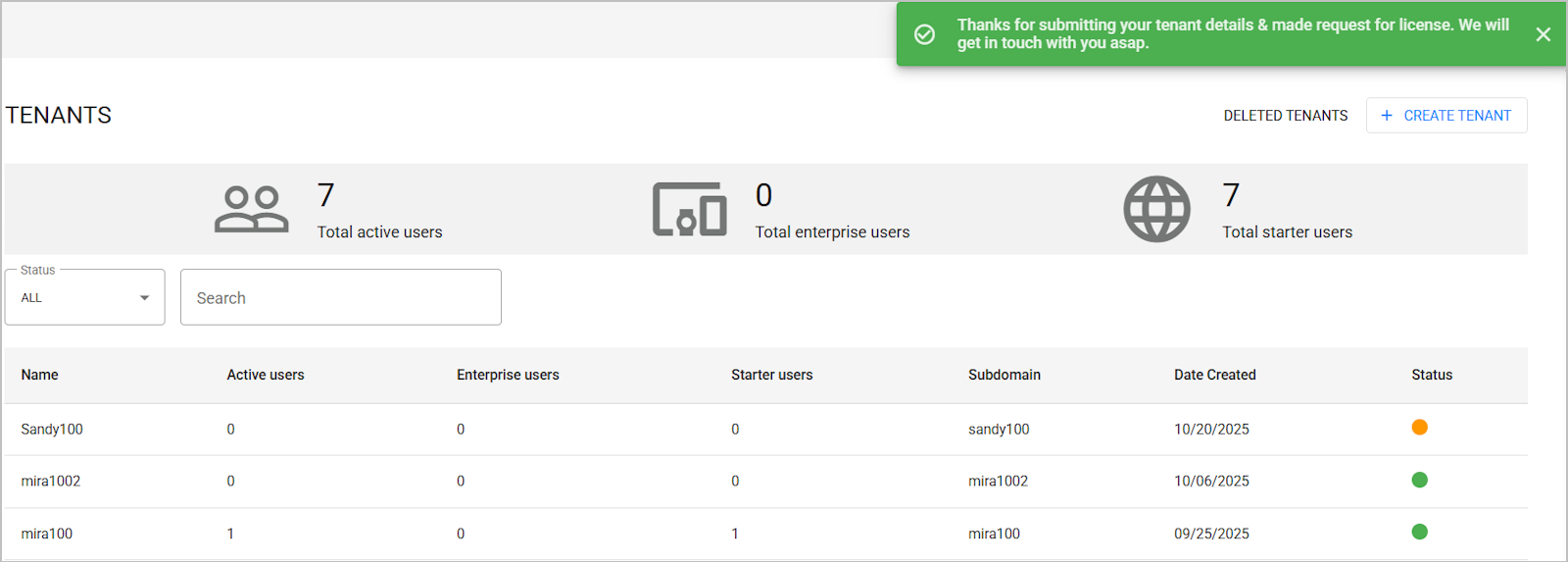Viewport: 1568px width, 562px height.
Task: Click the Create Tenant button
Action: pyautogui.click(x=1446, y=116)
